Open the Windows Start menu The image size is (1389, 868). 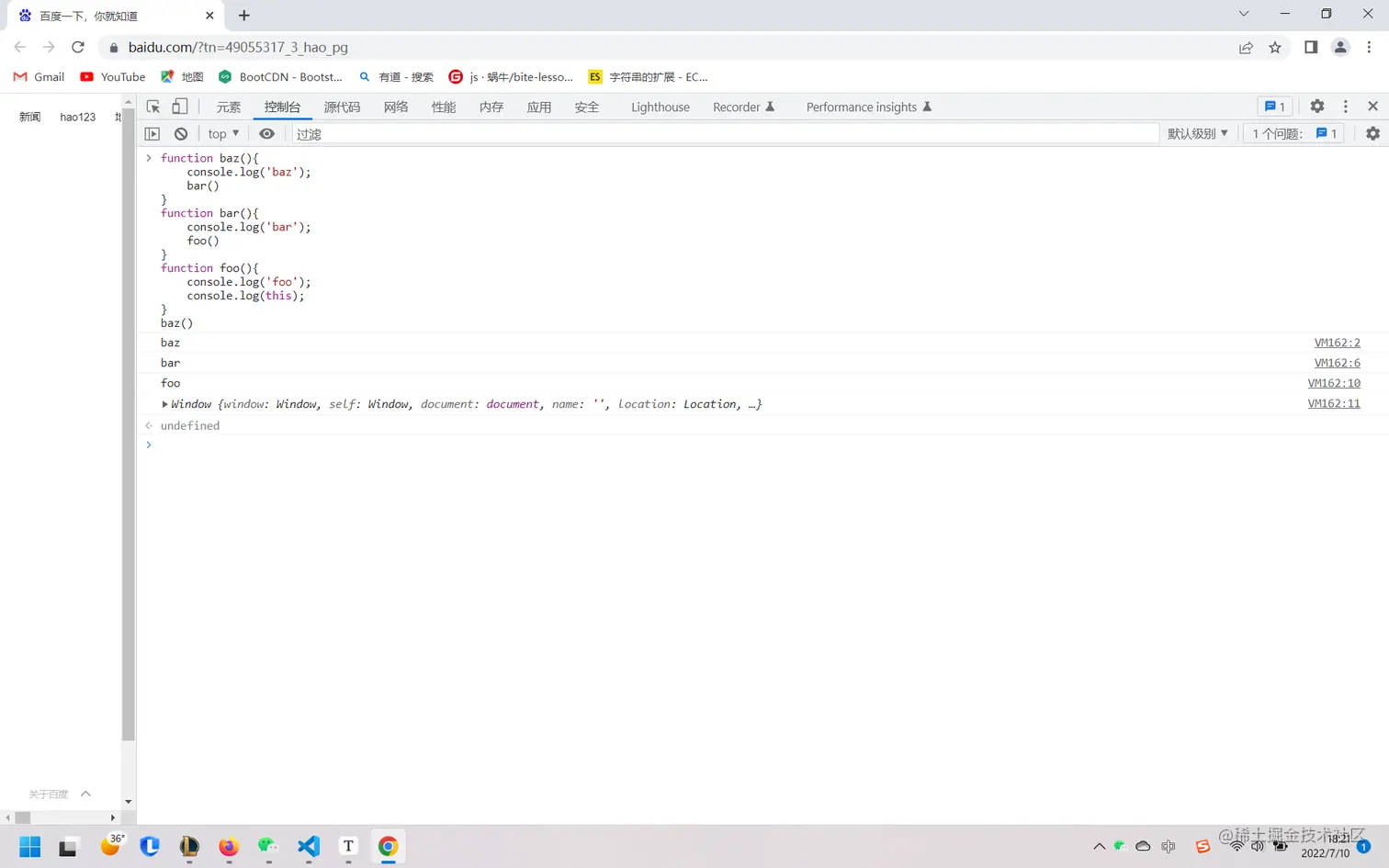tap(29, 847)
